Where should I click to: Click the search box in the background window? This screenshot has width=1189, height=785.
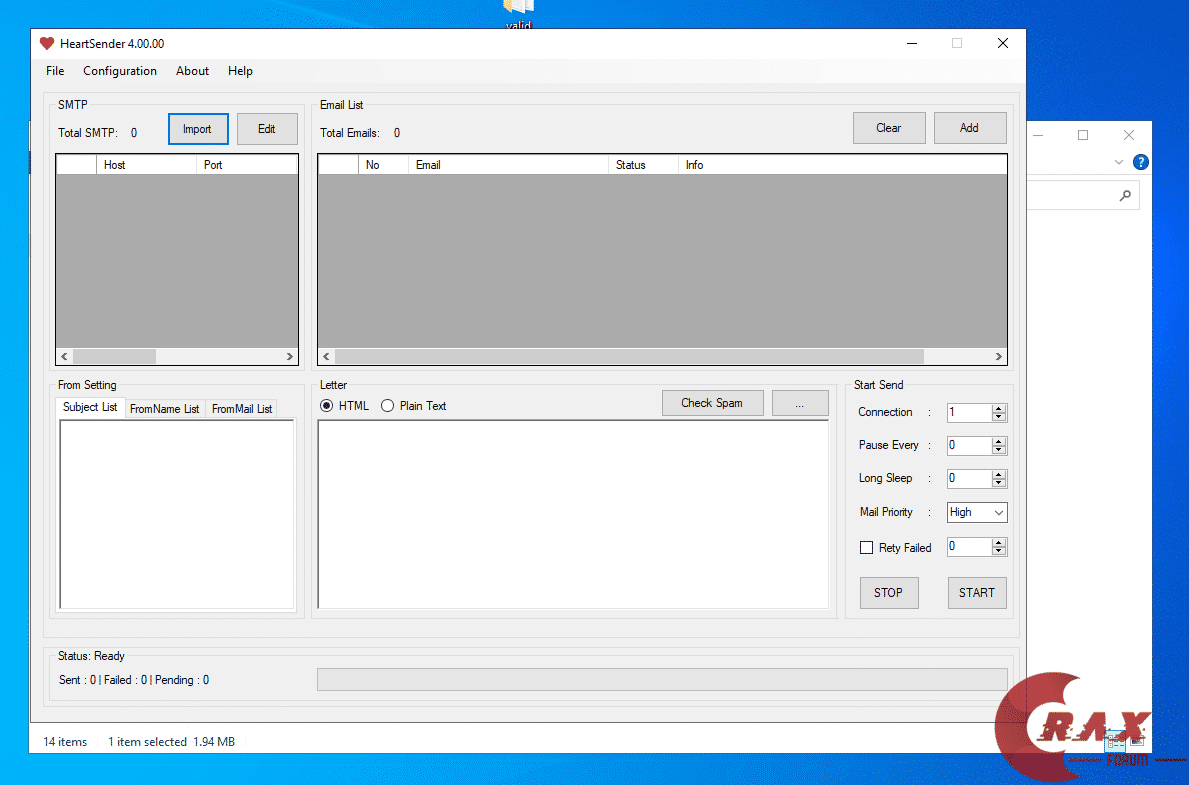coord(1083,196)
